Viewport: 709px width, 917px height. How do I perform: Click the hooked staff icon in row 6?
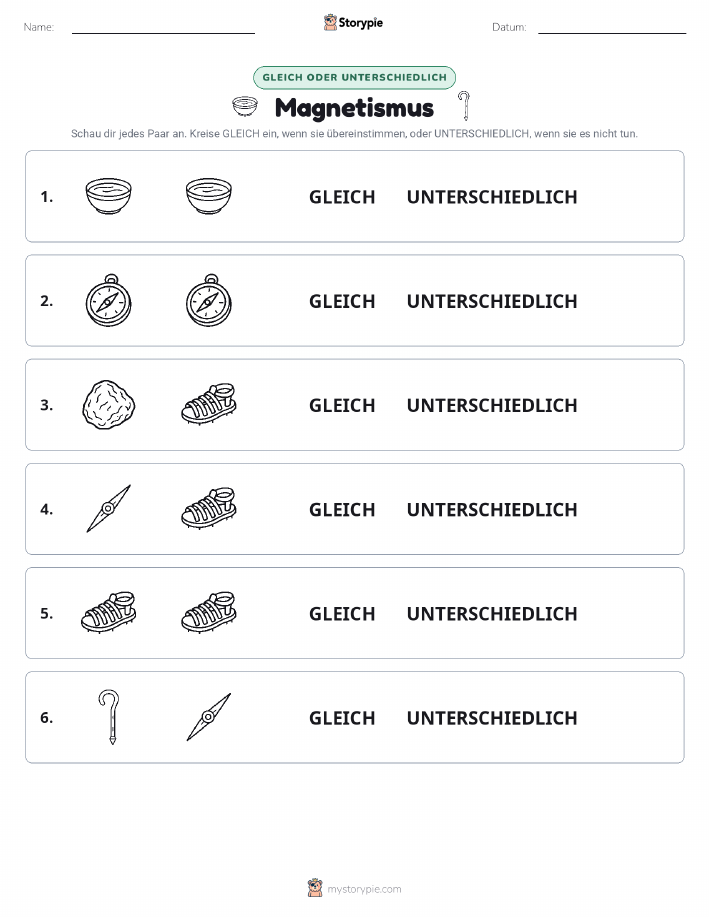[109, 717]
